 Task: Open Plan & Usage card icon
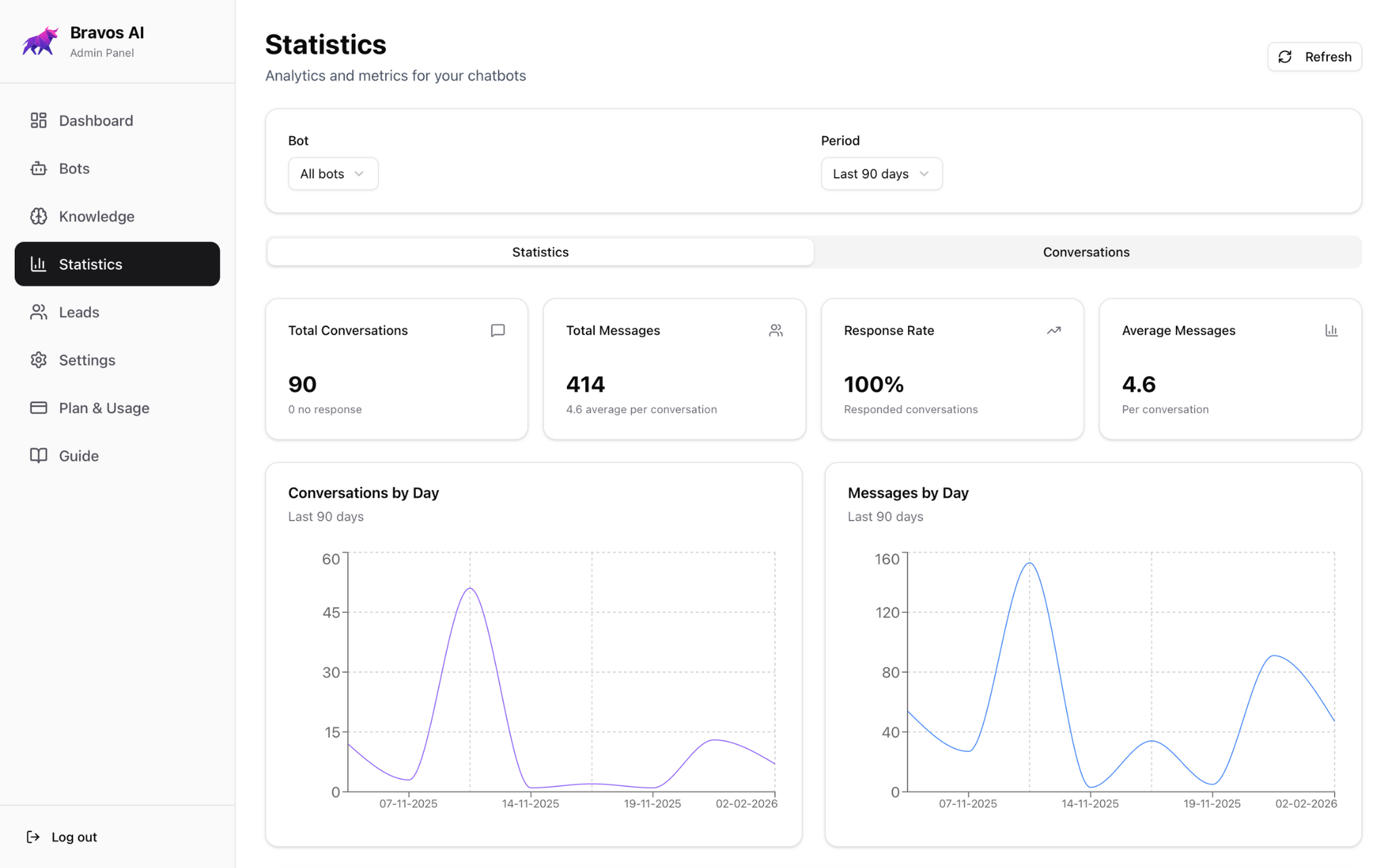(39, 408)
